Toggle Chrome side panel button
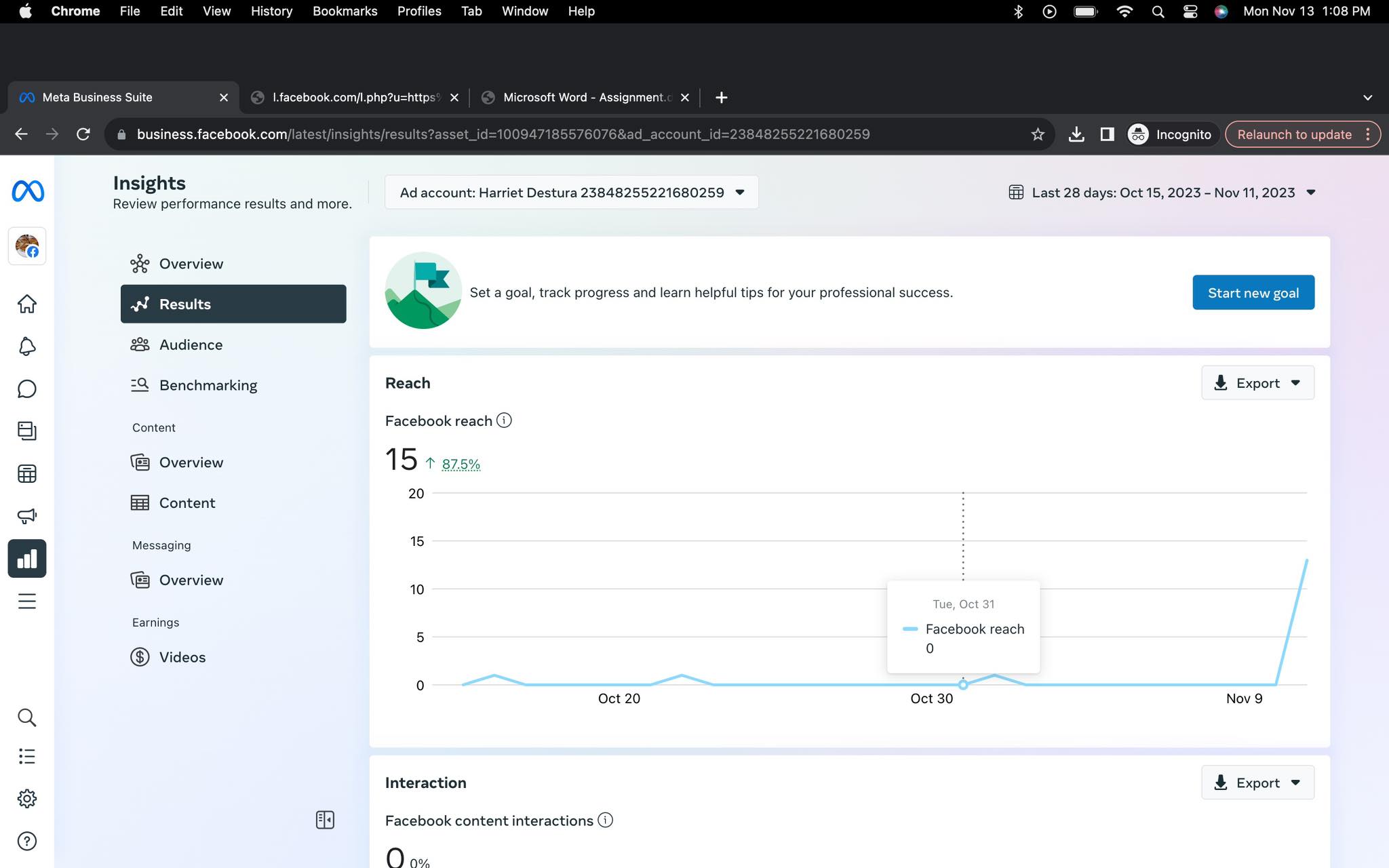Image resolution: width=1389 pixels, height=868 pixels. coord(1107,134)
